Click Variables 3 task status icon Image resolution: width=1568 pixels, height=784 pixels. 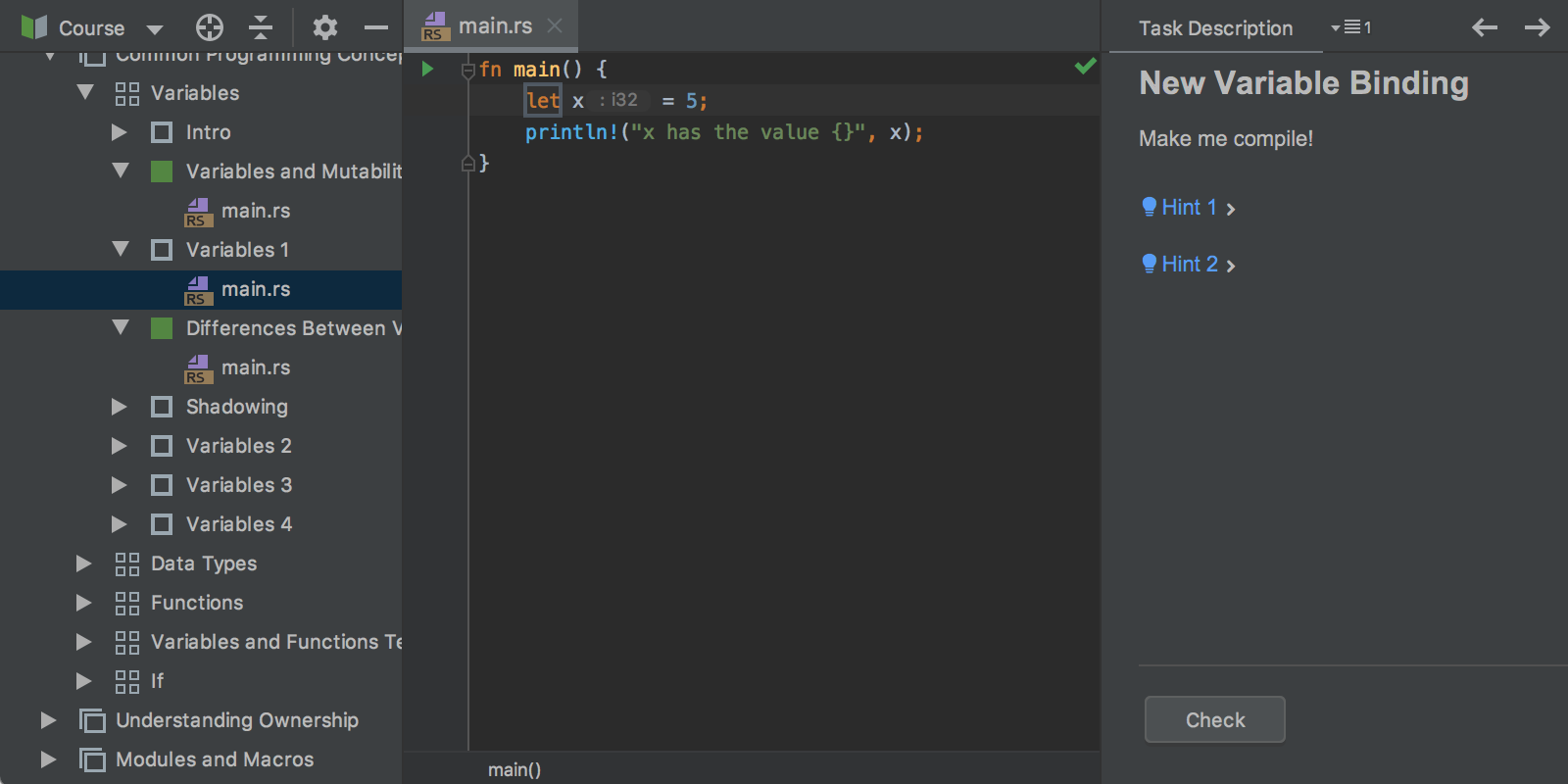pos(162,484)
